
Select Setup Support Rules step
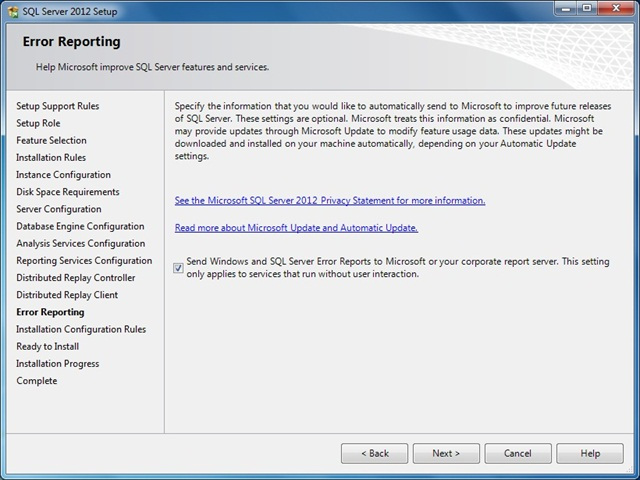[x=58, y=106]
